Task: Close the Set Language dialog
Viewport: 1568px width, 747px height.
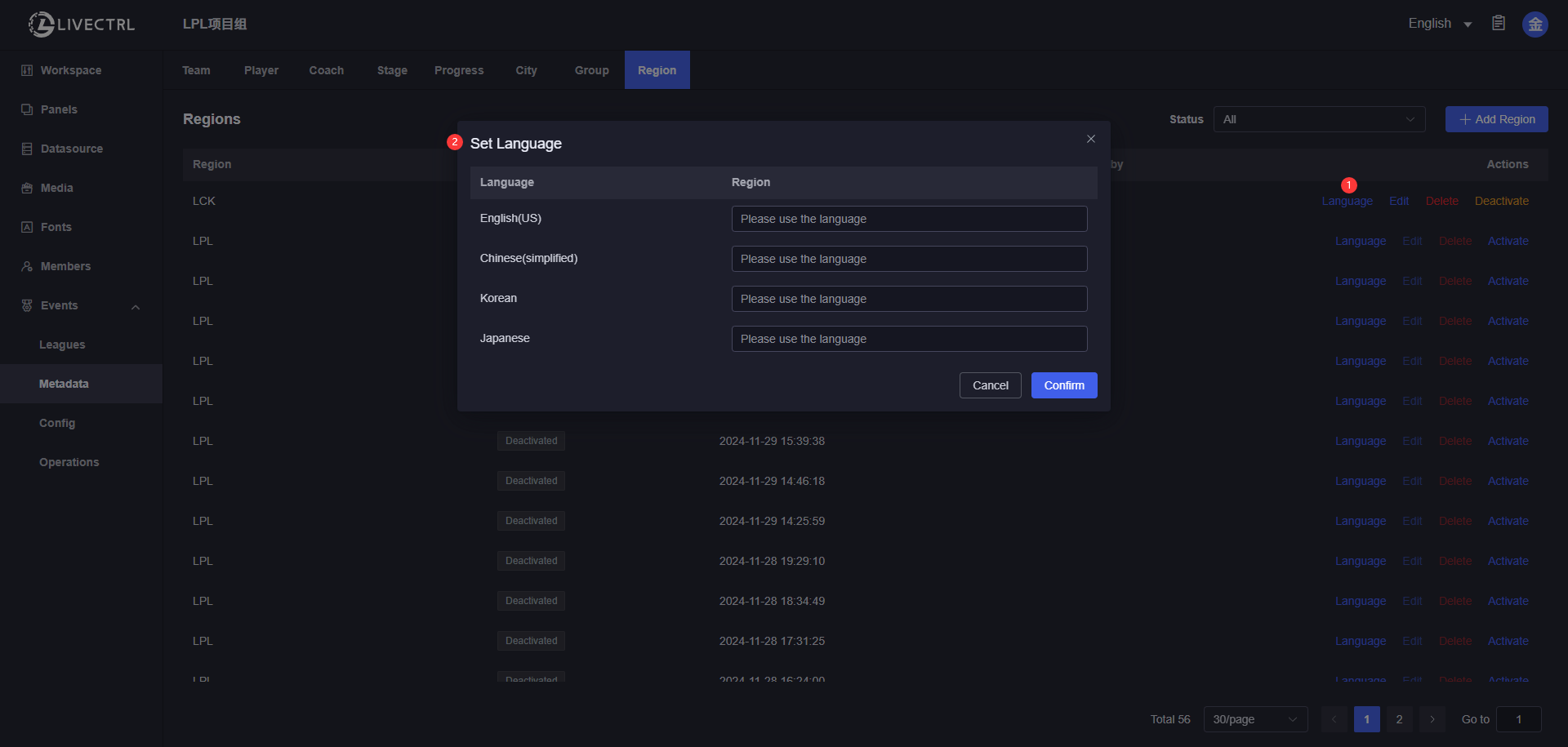Action: click(x=1090, y=139)
